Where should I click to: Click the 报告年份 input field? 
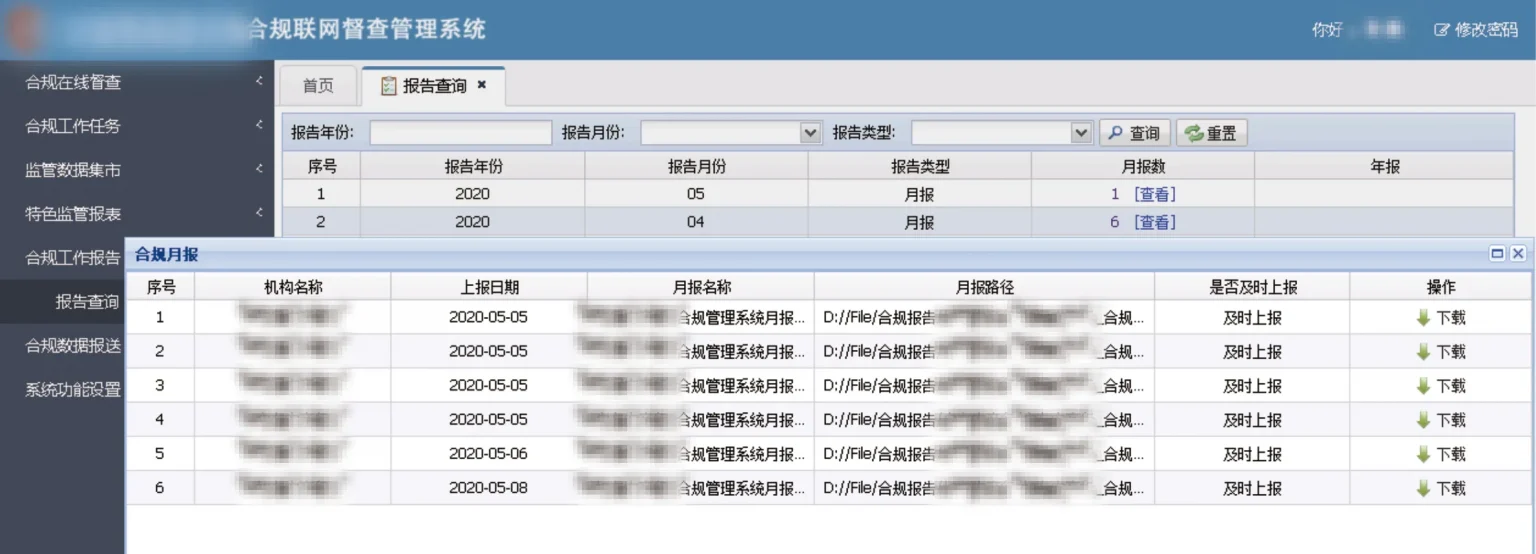pos(460,133)
